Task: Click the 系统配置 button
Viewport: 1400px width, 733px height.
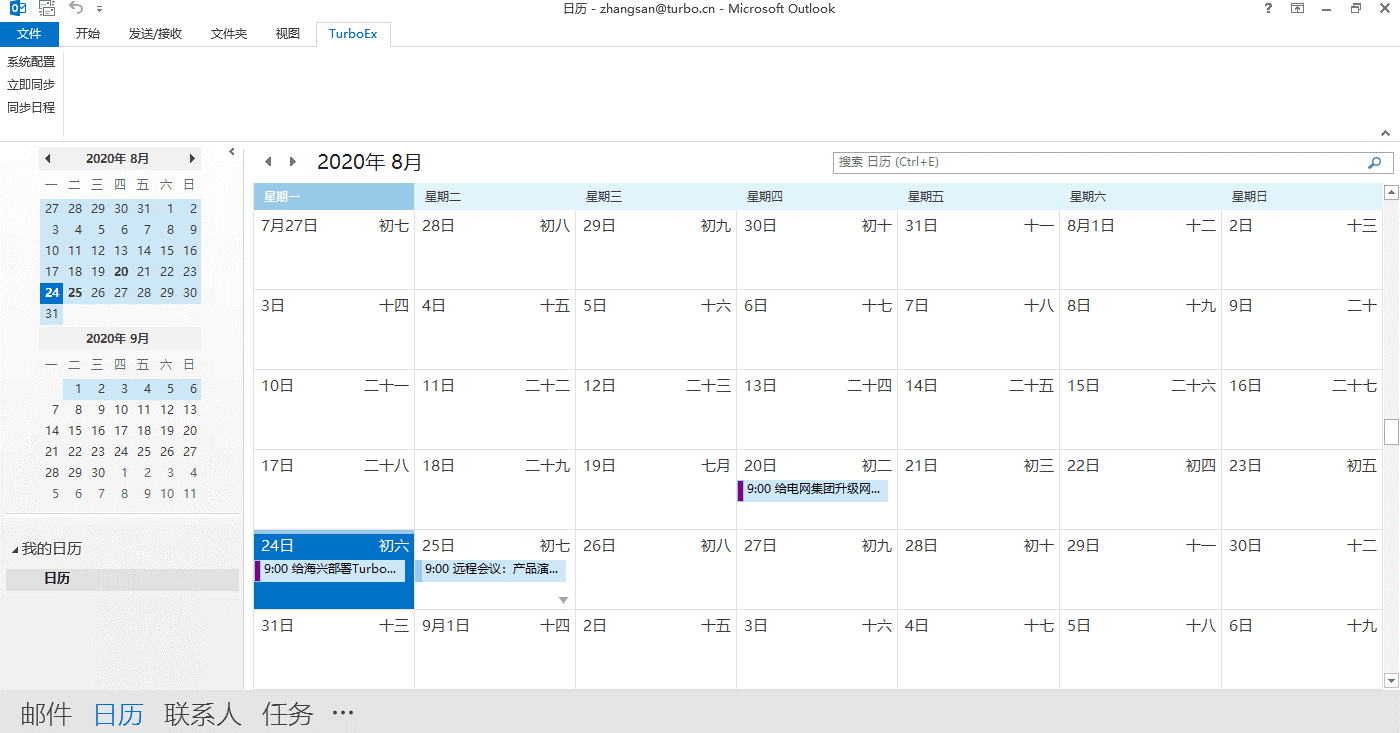Action: pyautogui.click(x=31, y=62)
